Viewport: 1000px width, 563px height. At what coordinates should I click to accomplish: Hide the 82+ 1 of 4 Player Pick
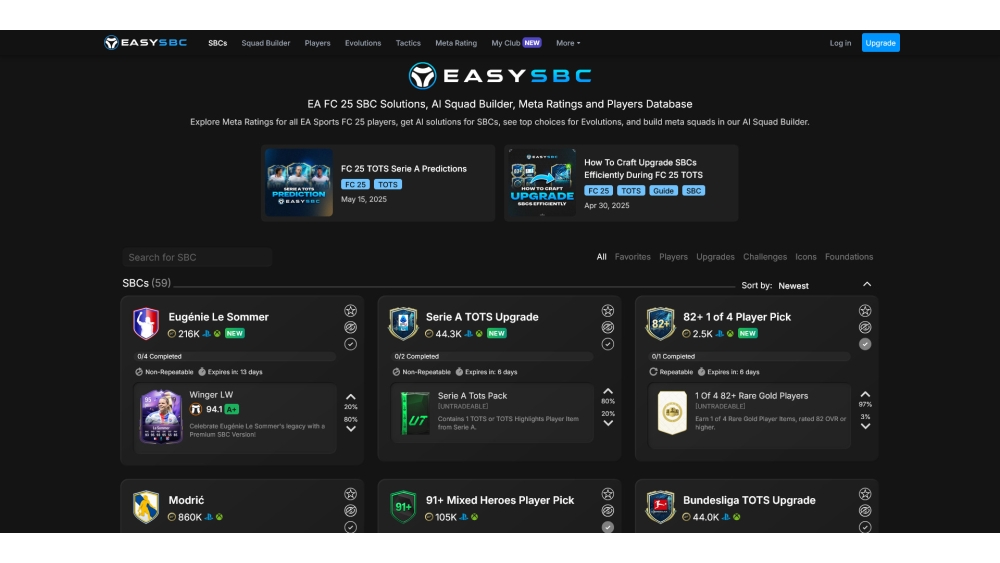[x=865, y=327]
